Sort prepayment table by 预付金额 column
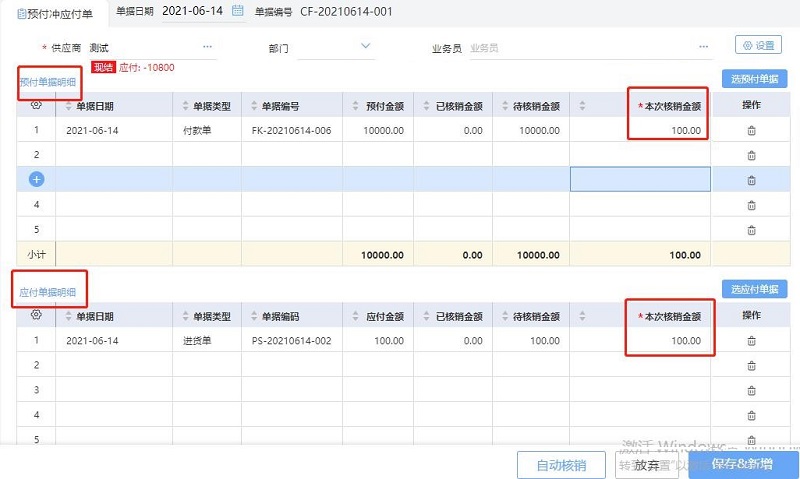Viewport: 800px width, 479px height. click(356, 106)
